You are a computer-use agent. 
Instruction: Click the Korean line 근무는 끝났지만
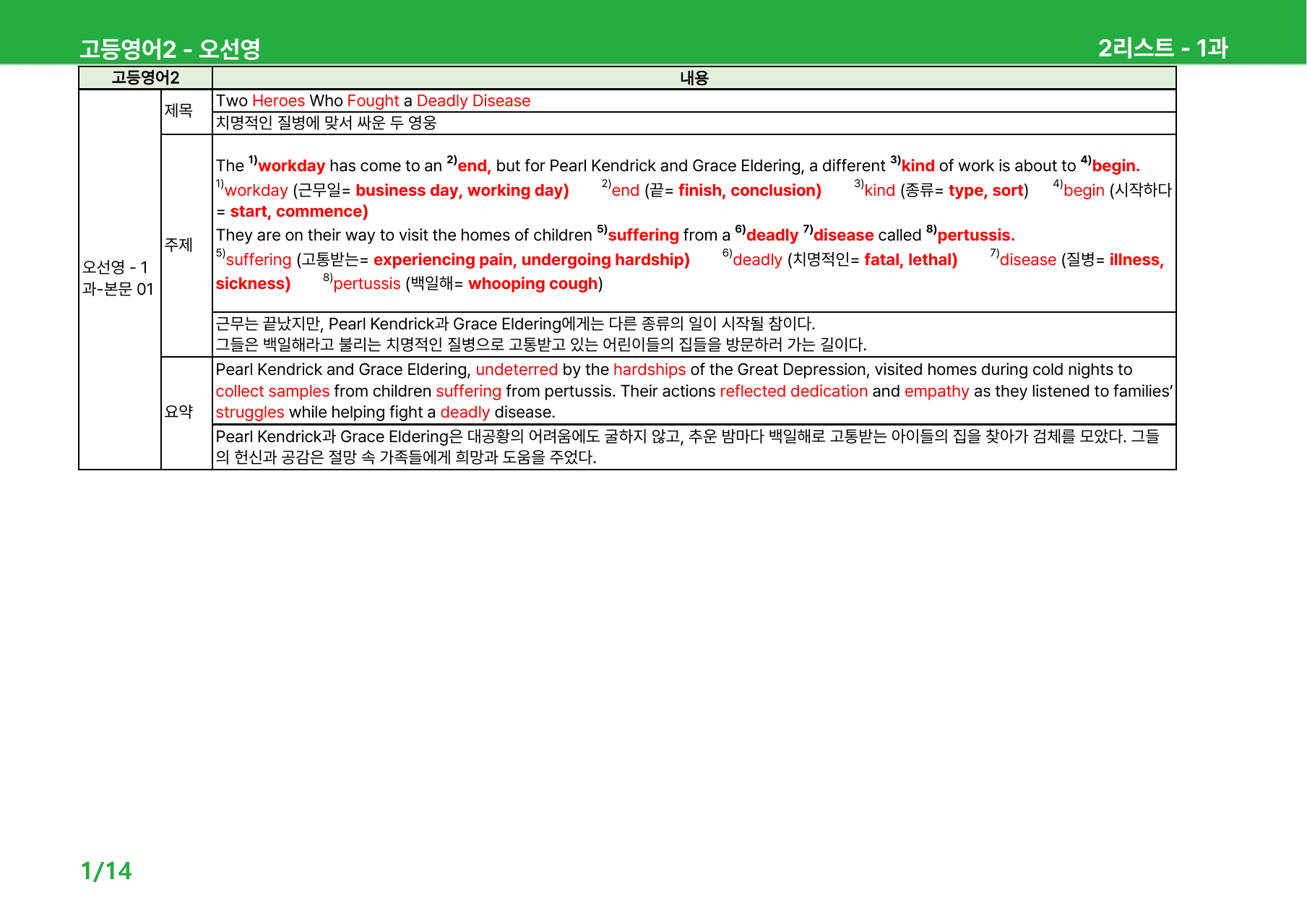coord(515,324)
